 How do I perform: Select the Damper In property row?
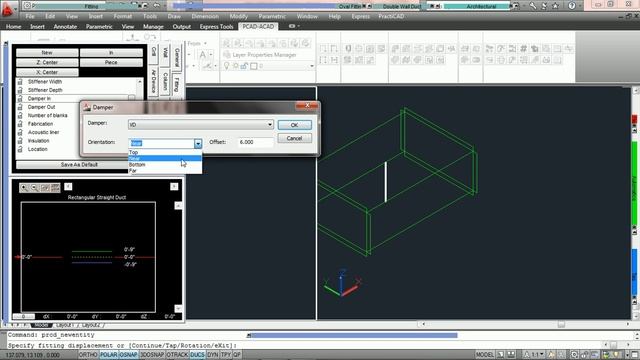76,98
